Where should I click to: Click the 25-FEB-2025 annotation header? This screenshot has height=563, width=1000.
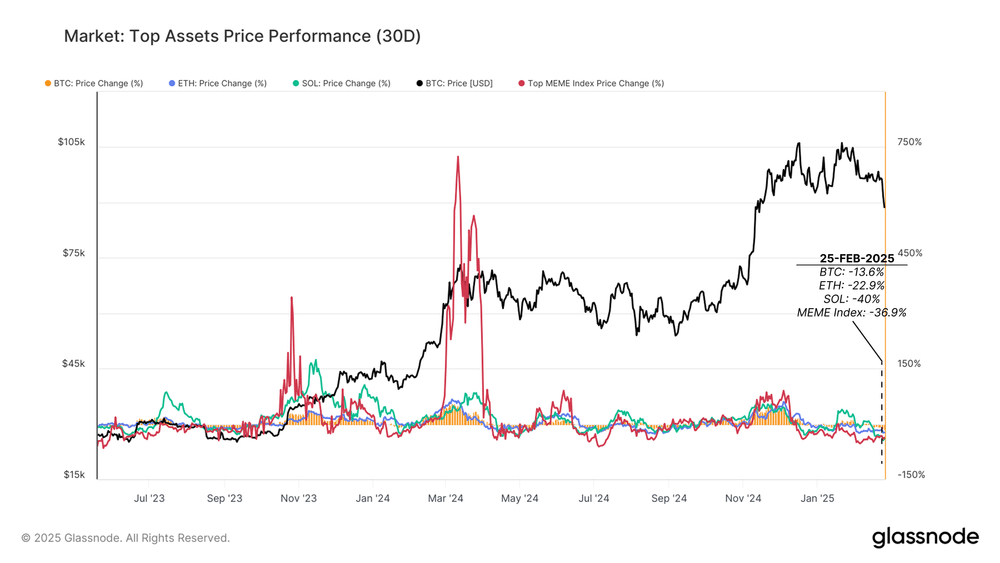(857, 258)
